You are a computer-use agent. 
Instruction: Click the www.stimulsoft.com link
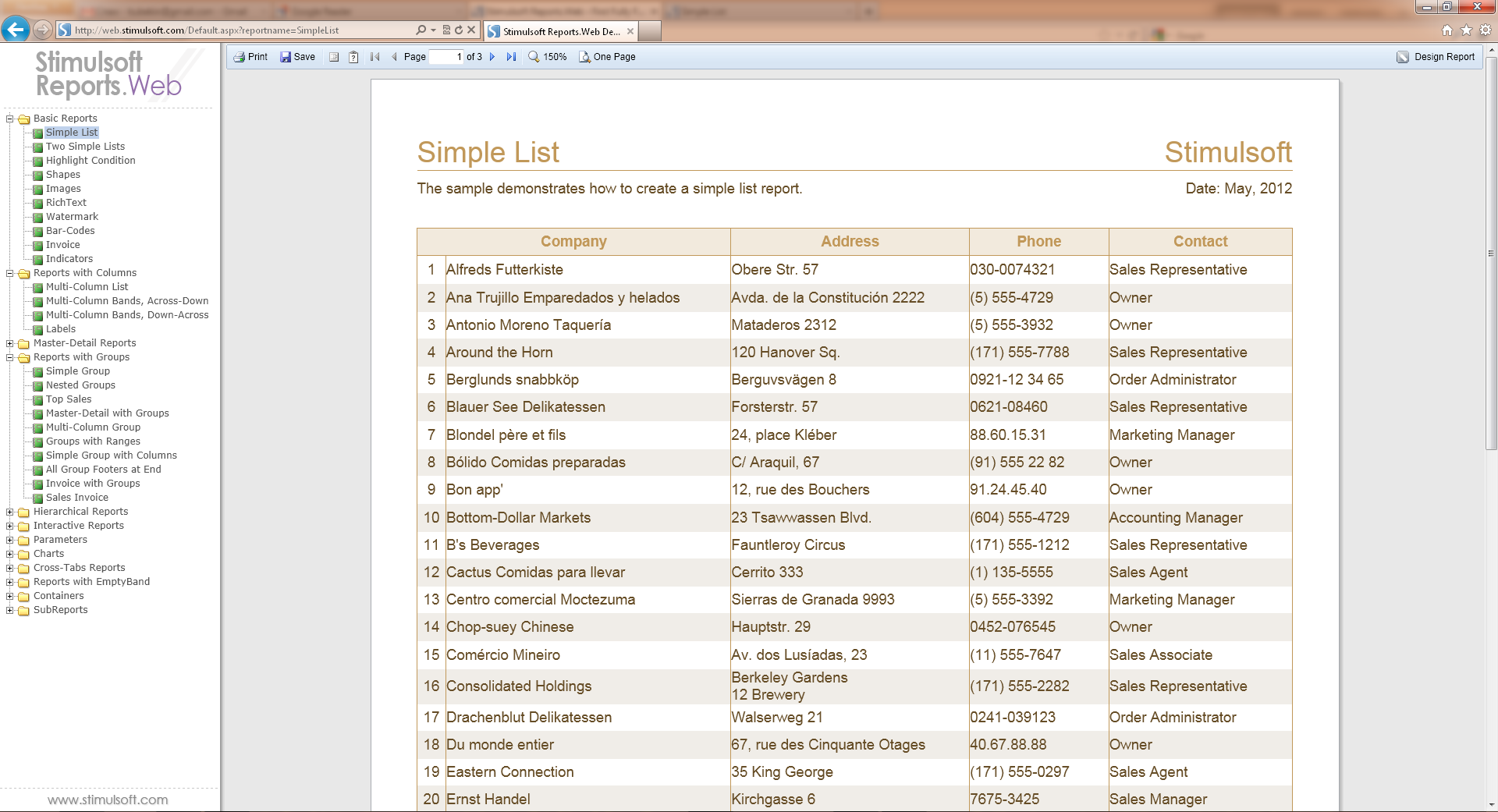(x=108, y=800)
